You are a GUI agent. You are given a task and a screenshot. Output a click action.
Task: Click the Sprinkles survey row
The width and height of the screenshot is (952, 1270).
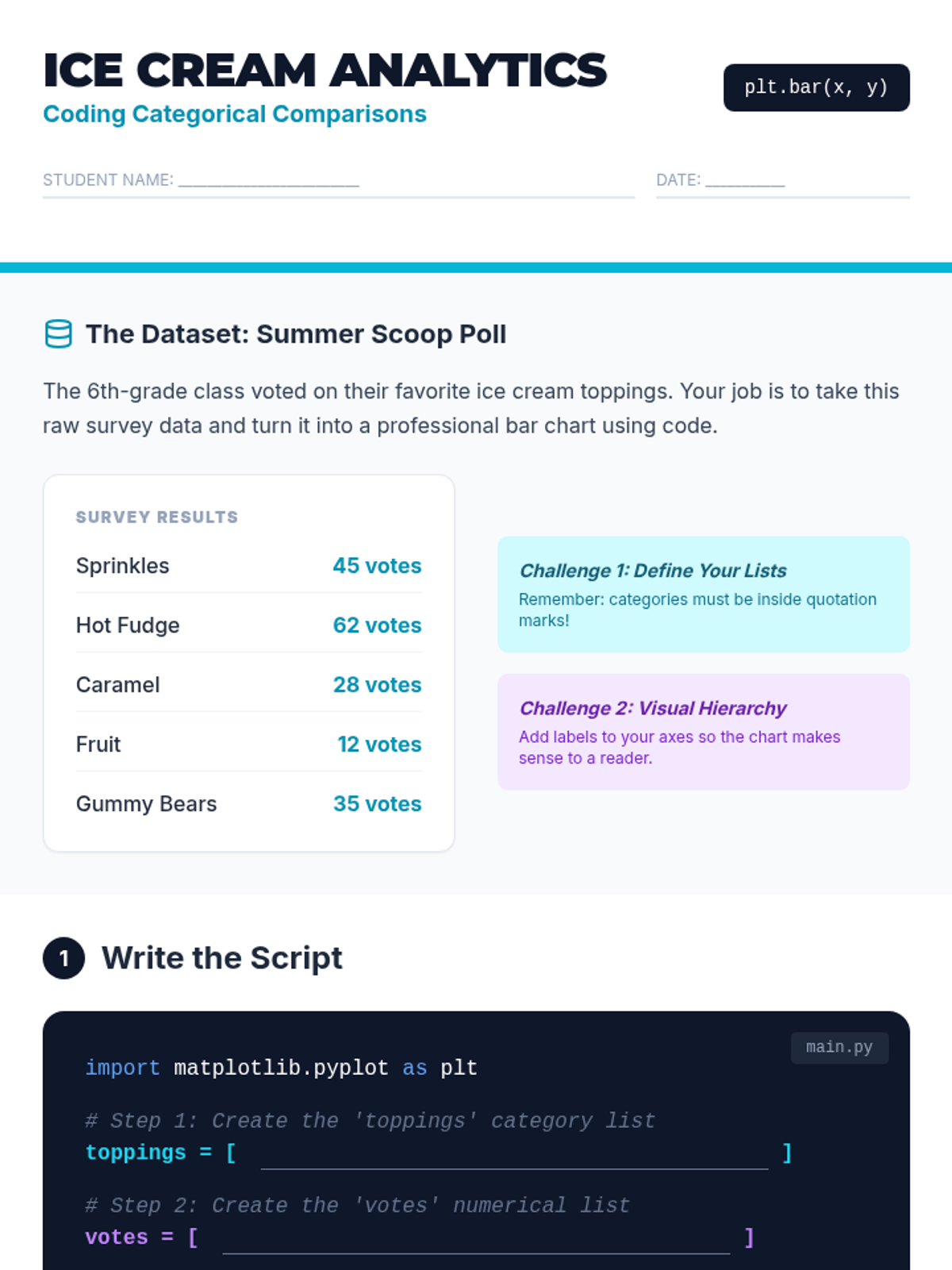coord(248,566)
